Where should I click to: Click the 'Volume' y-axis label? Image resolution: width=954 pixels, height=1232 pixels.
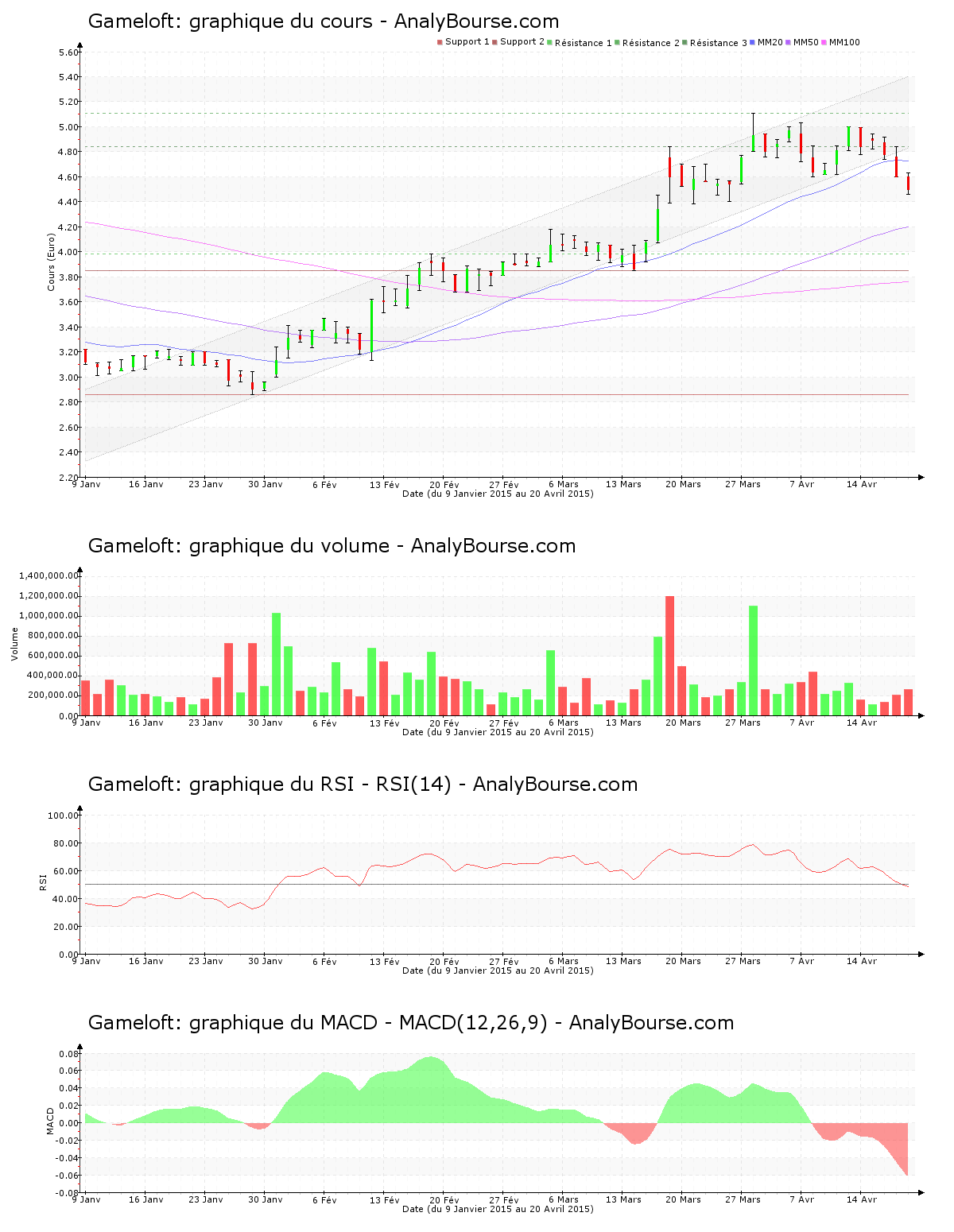[x=14, y=644]
